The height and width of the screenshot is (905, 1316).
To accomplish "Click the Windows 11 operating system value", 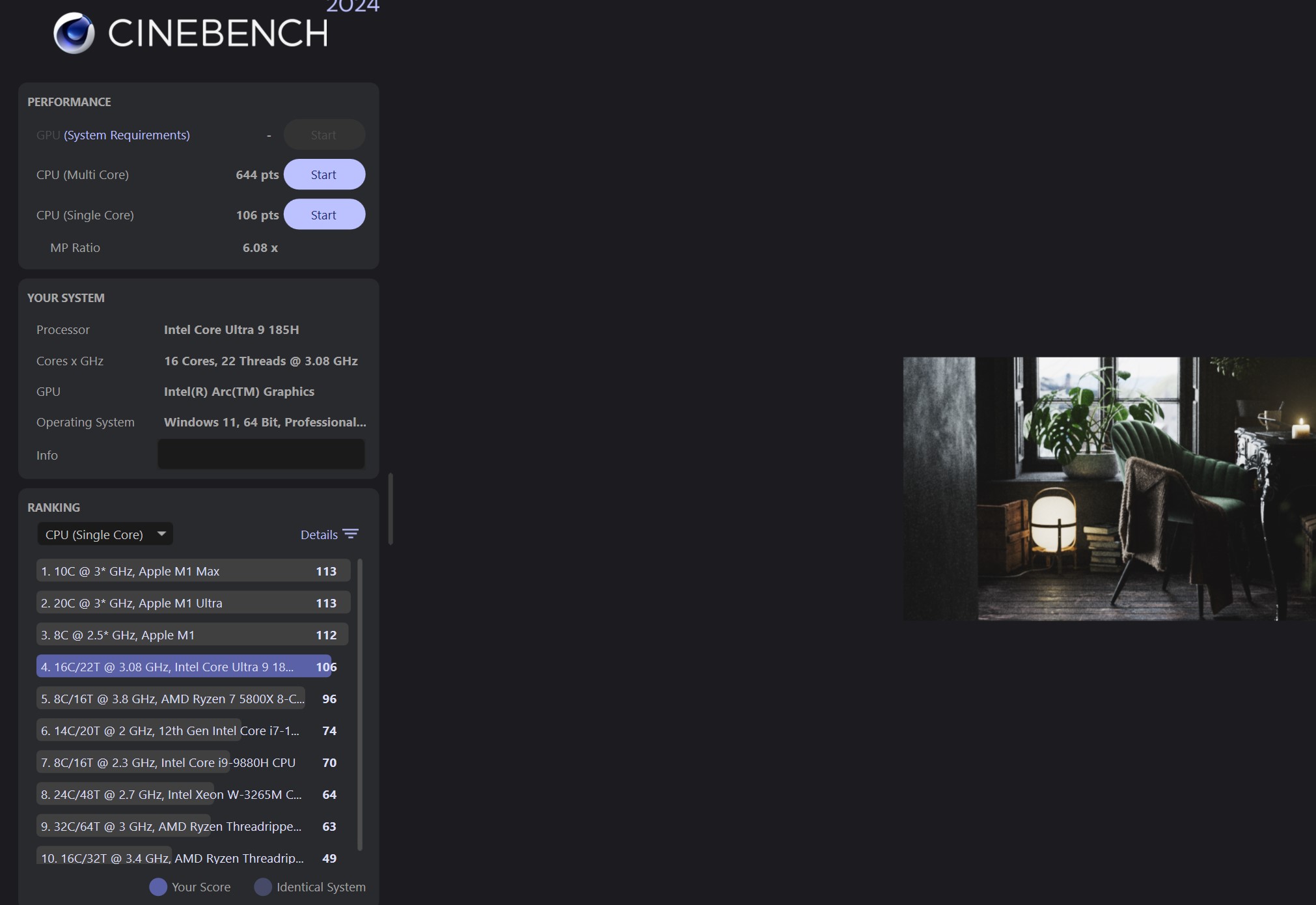I will (265, 422).
